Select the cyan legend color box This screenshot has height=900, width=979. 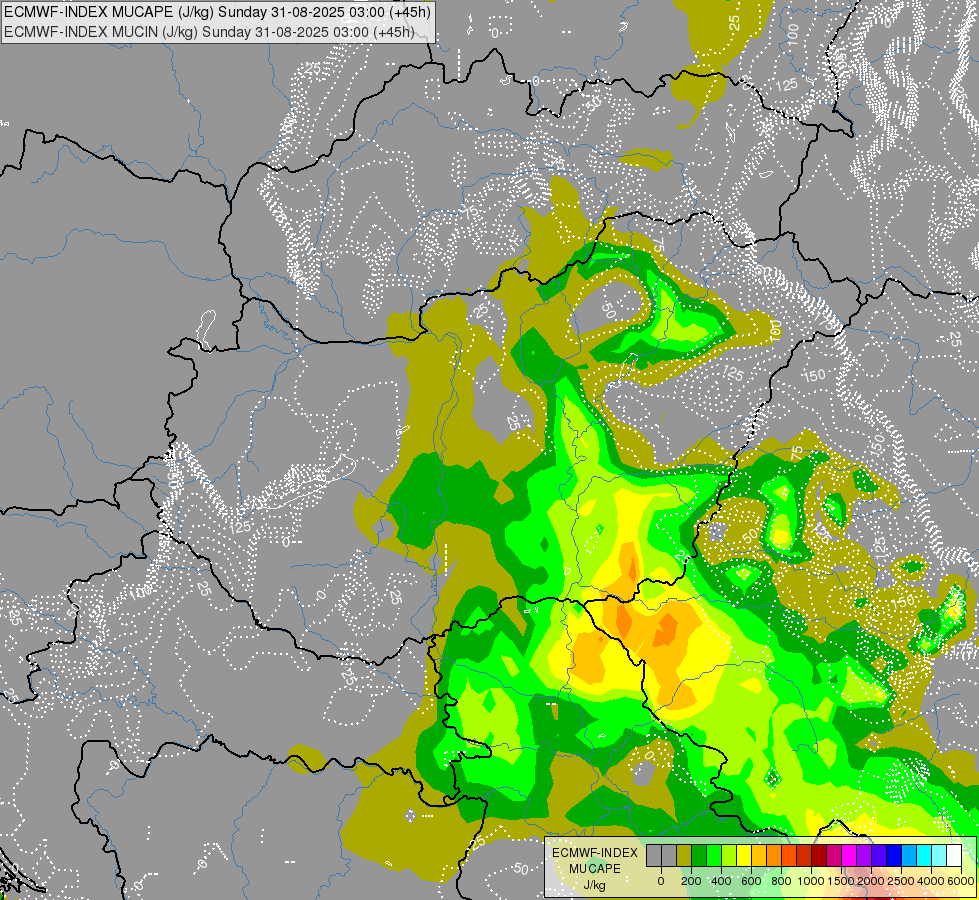pos(925,856)
